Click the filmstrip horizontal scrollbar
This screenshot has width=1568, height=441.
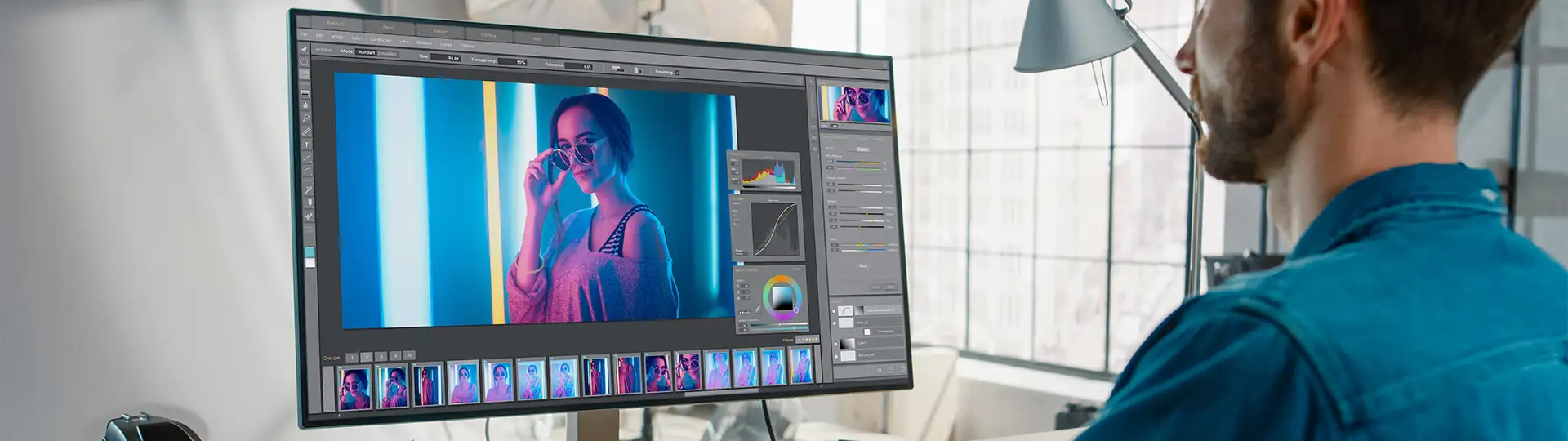tap(722, 392)
